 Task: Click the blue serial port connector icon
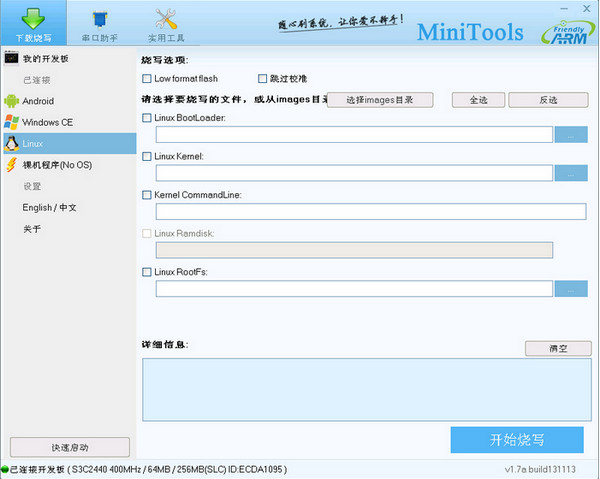100,19
